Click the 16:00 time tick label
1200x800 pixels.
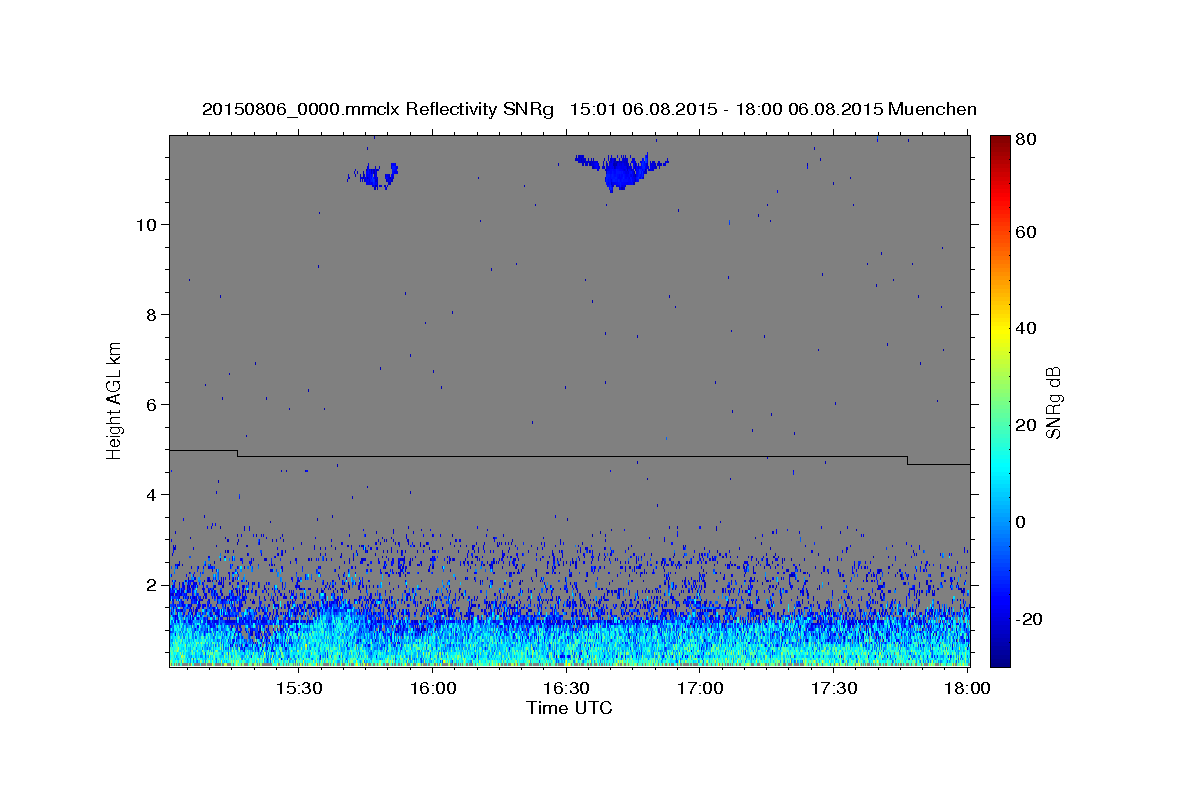[433, 689]
